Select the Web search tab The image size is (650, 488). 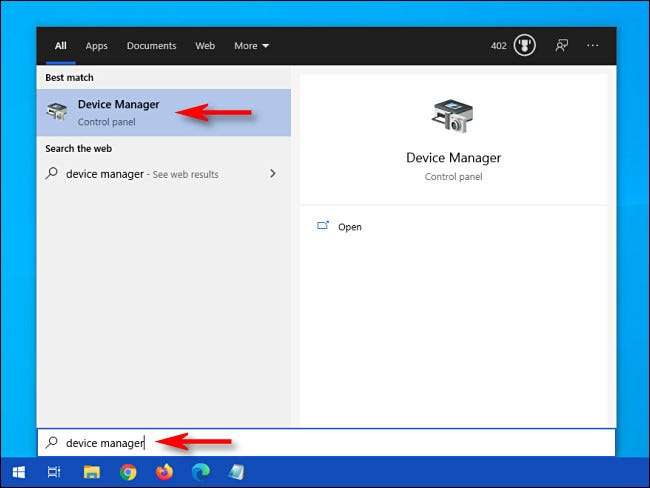(205, 46)
